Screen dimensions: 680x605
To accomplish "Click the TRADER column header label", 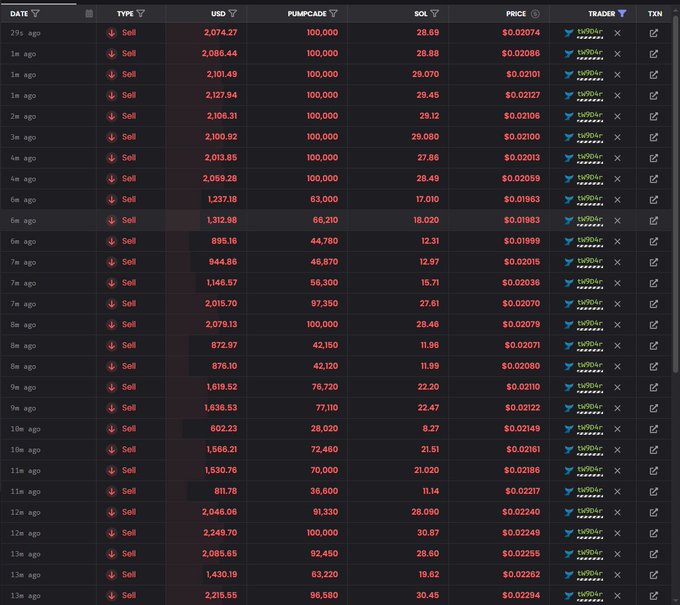I will [x=602, y=14].
